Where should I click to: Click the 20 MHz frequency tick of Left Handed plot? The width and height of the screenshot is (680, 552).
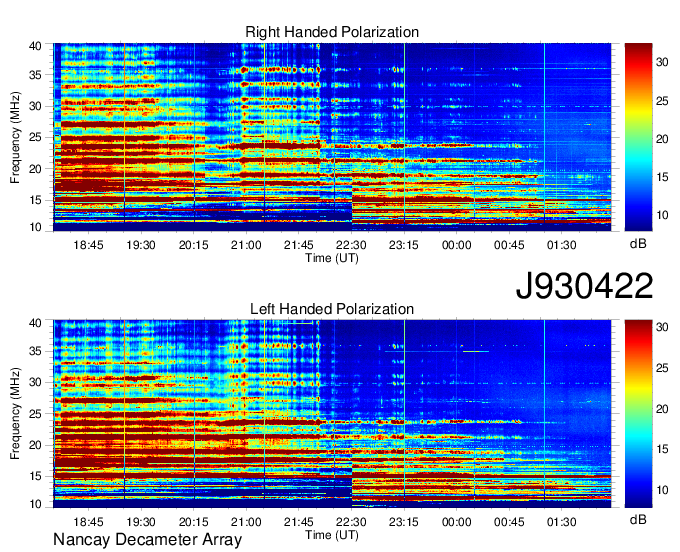(x=36, y=445)
